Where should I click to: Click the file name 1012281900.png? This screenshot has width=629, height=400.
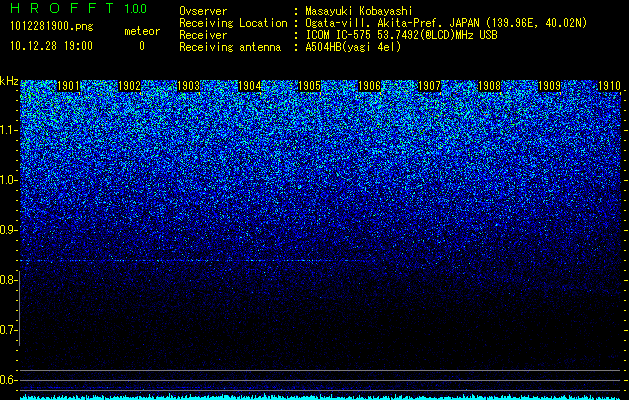[x=52, y=27]
